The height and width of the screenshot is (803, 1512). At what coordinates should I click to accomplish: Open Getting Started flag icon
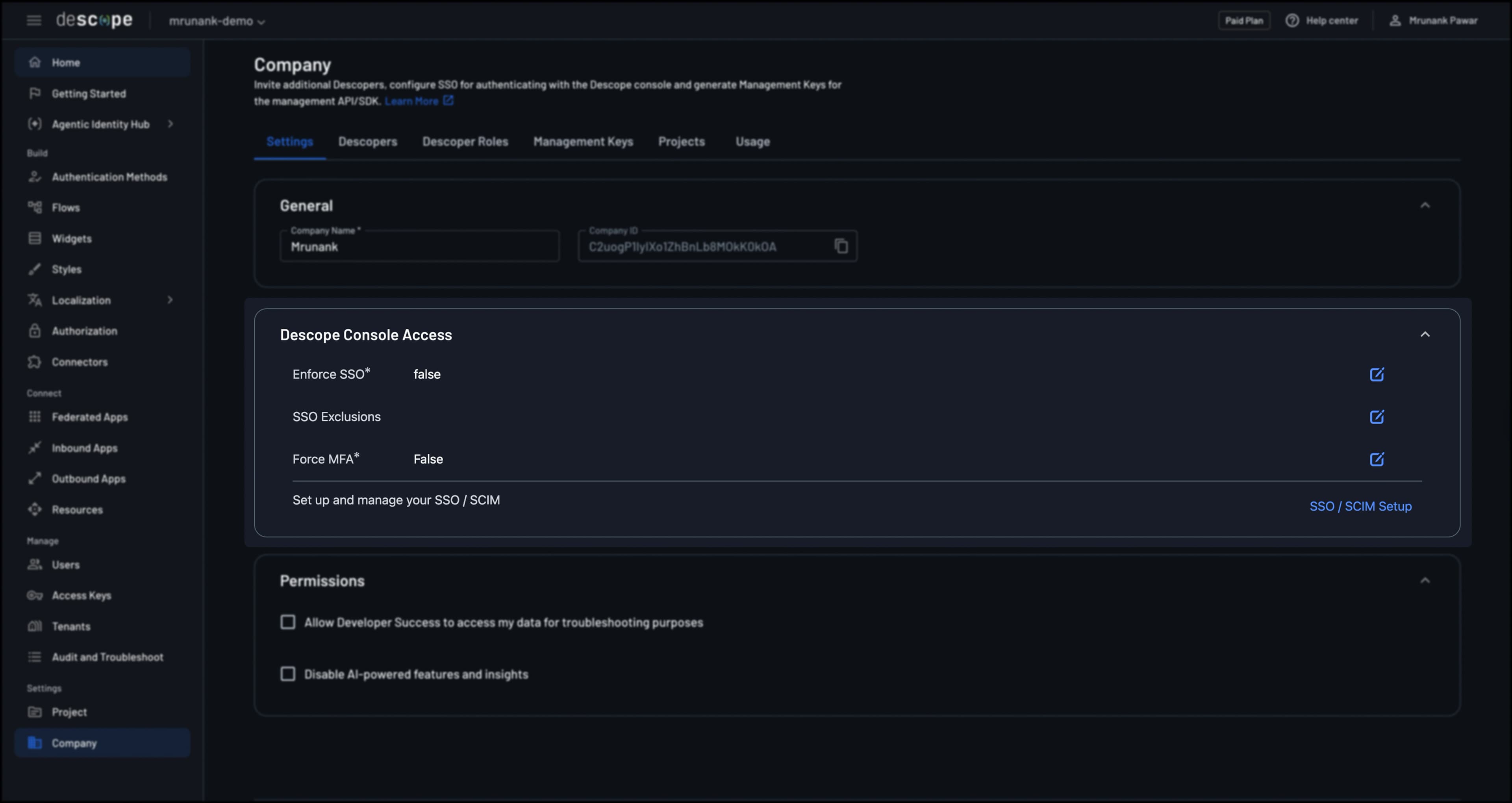point(35,93)
